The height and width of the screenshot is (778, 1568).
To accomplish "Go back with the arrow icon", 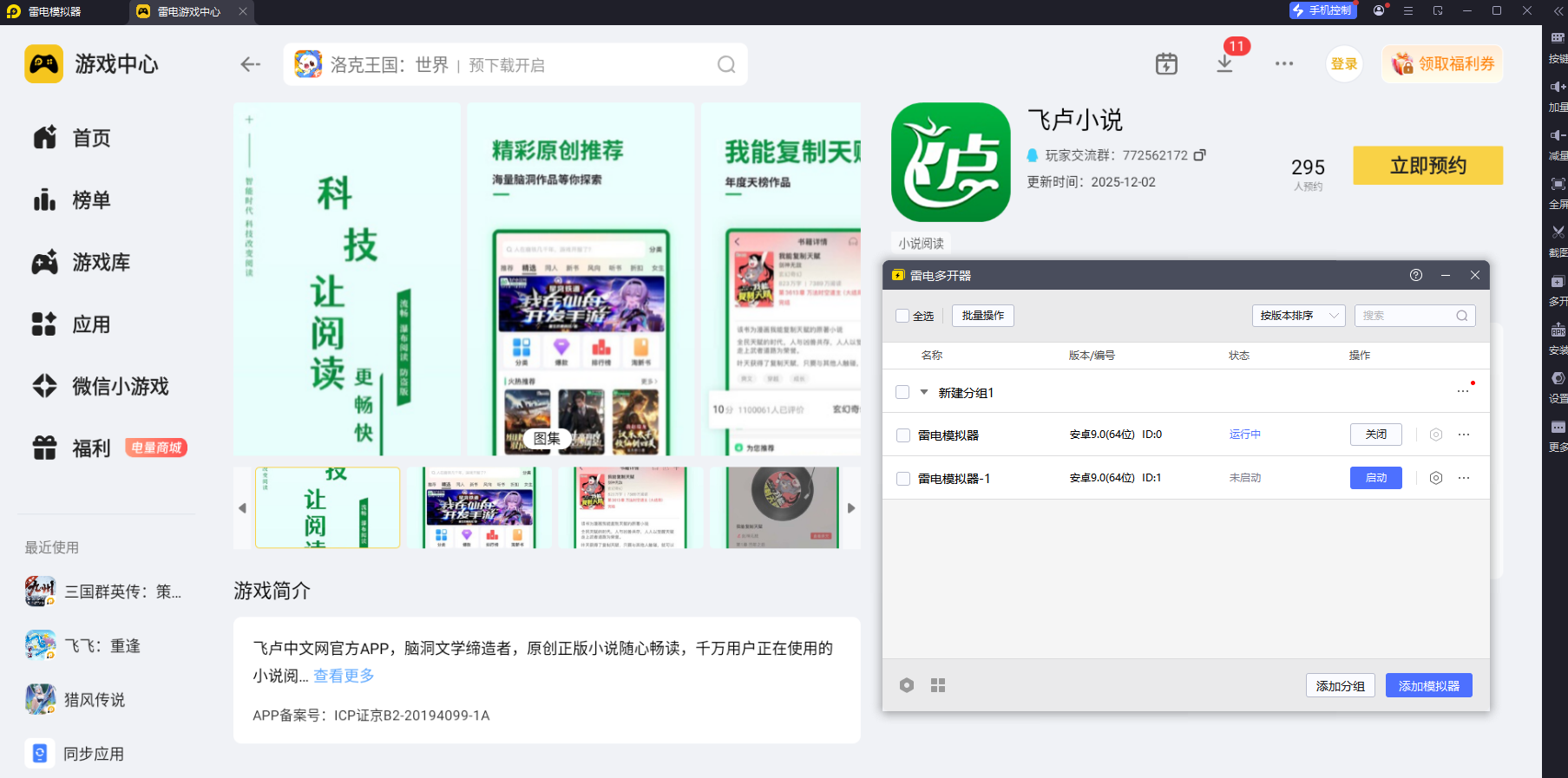I will (251, 64).
